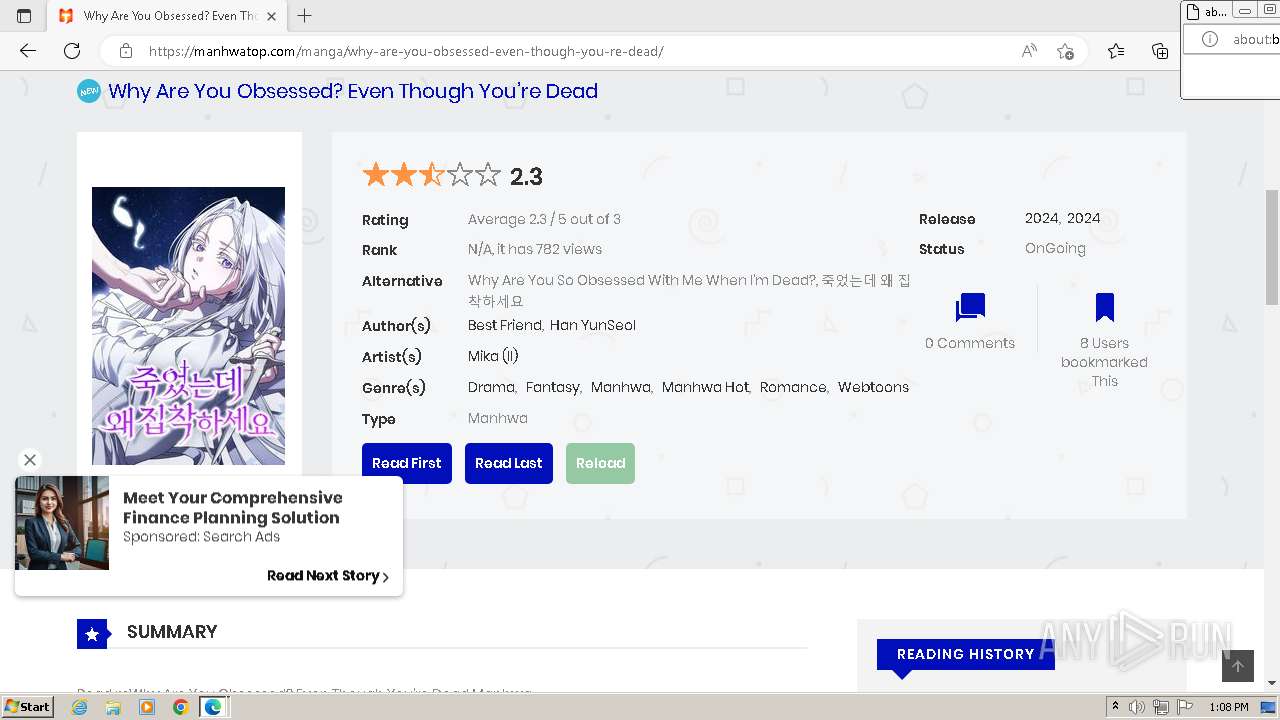This screenshot has height=720, width=1280.
Task: Click the second rating star
Action: tap(404, 176)
